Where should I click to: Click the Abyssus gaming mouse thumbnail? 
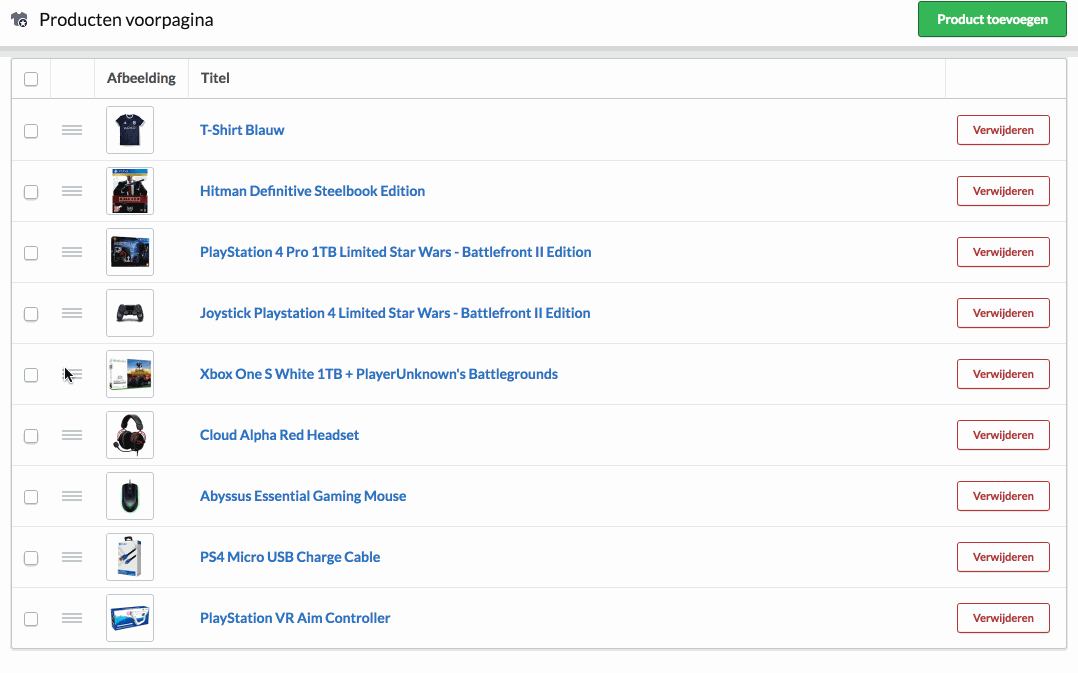point(130,496)
